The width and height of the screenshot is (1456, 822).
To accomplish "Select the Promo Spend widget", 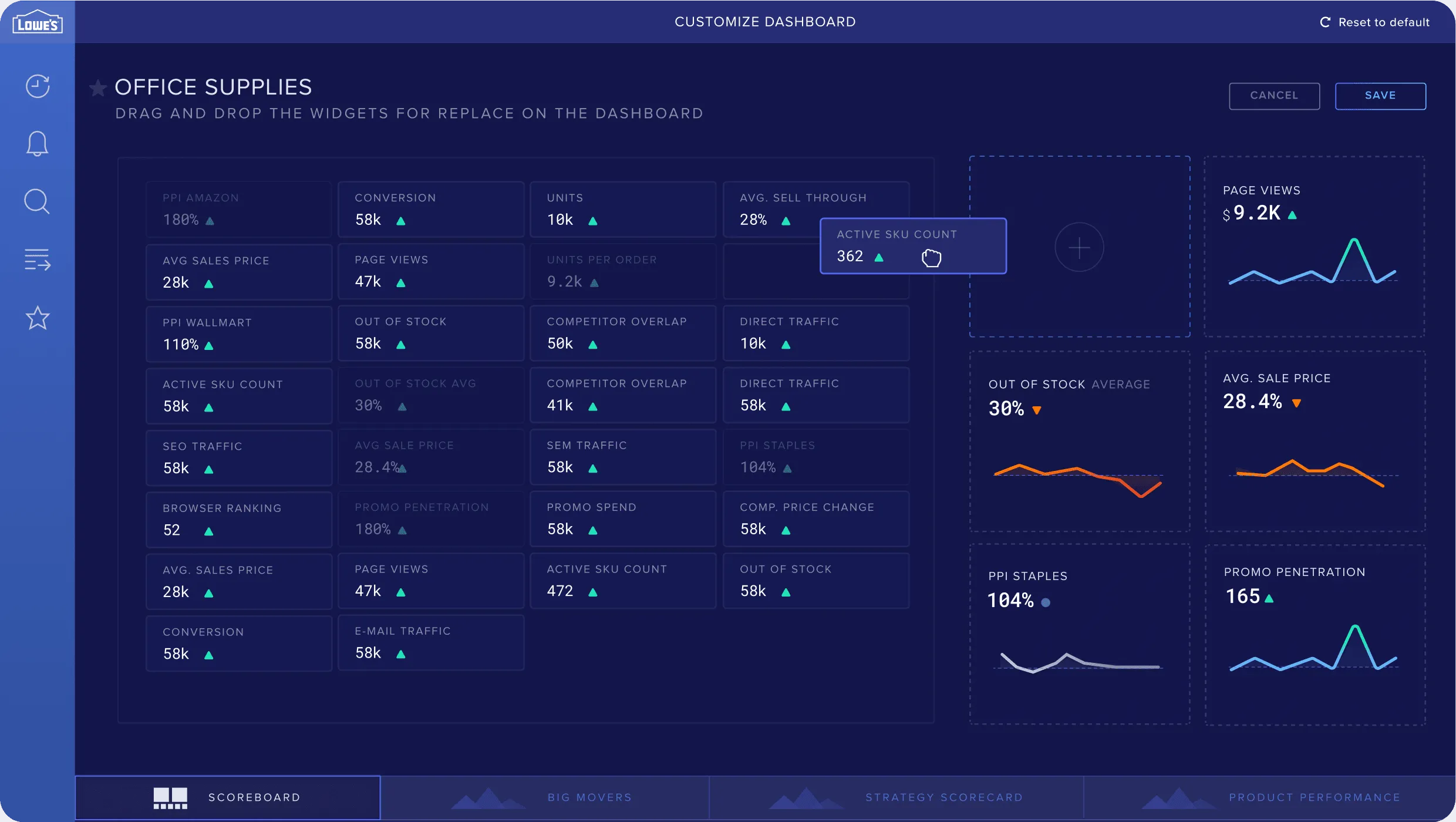I will (623, 519).
